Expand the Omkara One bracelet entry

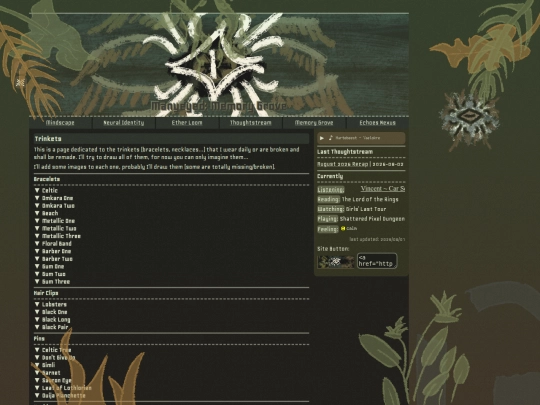54,198
